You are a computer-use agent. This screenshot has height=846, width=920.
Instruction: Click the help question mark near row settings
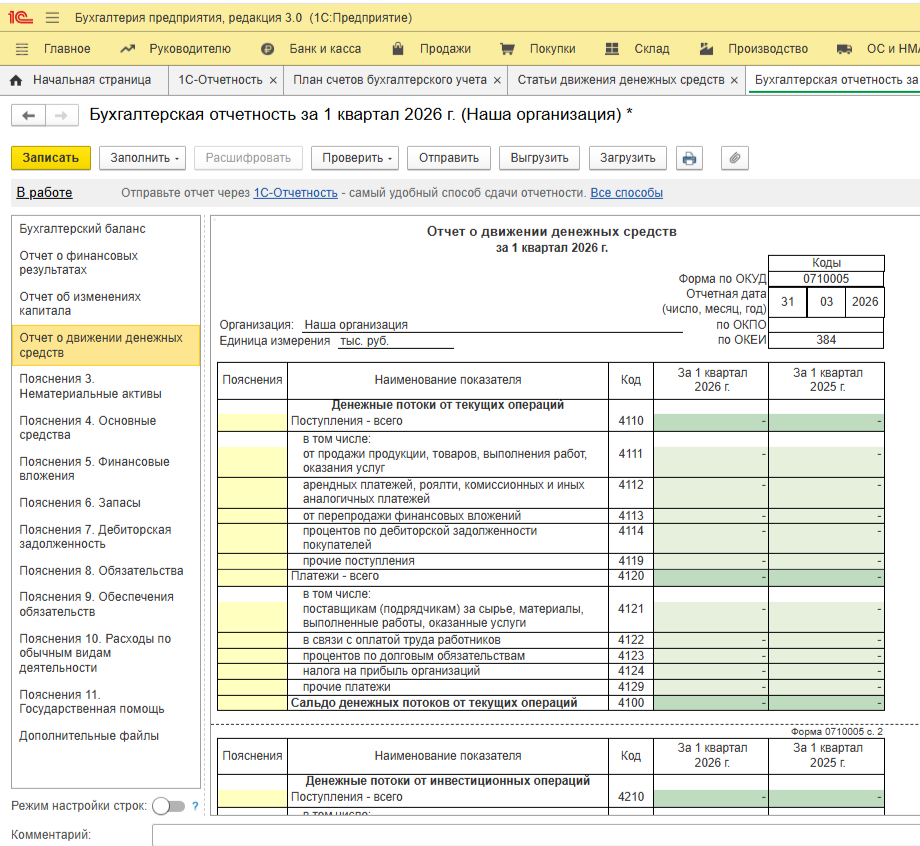[x=195, y=806]
